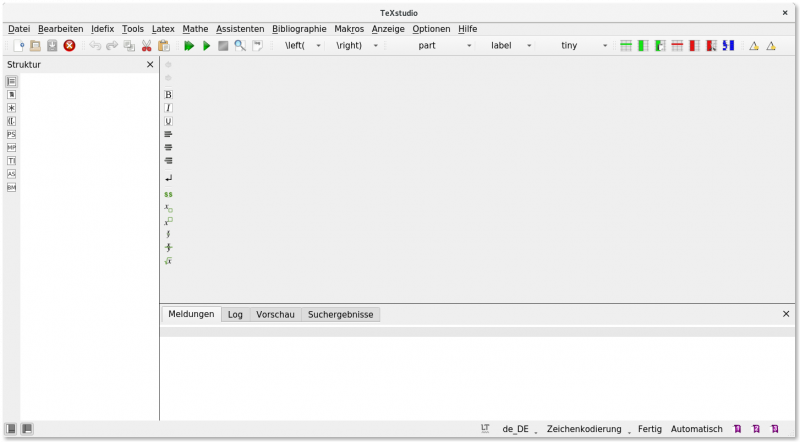Viewport: 800px width, 442px height.
Task: Open the Optionen menu
Action: point(431,29)
